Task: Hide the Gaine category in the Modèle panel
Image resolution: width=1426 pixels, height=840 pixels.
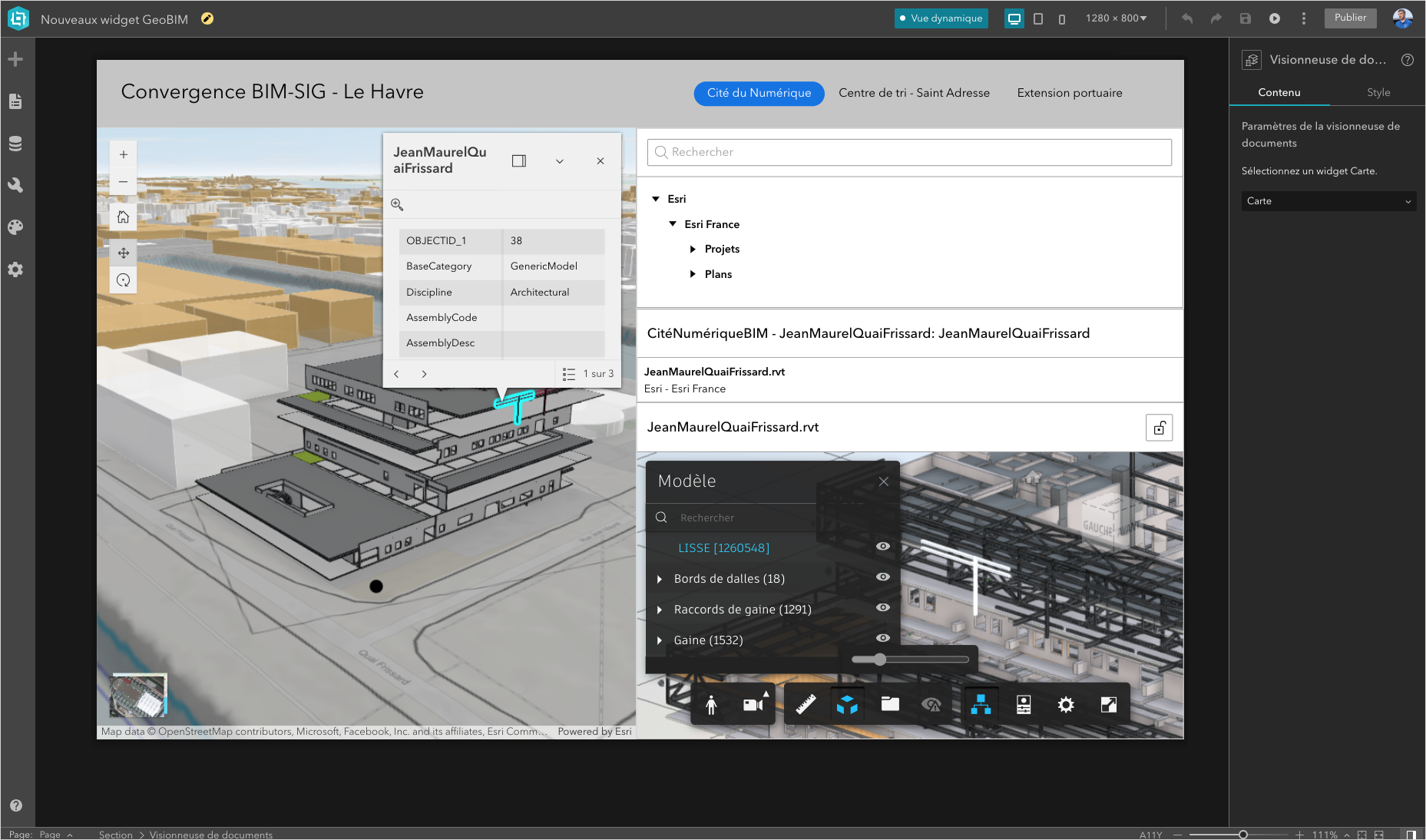Action: [x=882, y=638]
